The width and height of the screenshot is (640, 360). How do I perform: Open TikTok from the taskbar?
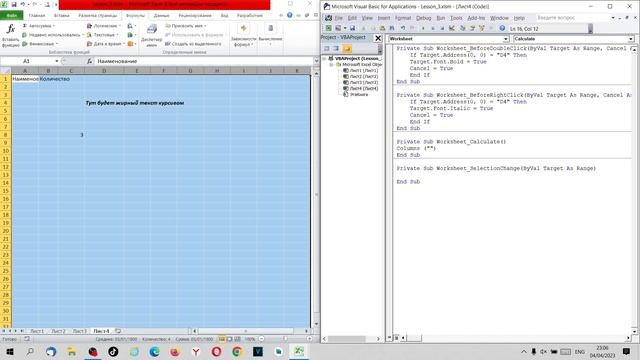113,351
